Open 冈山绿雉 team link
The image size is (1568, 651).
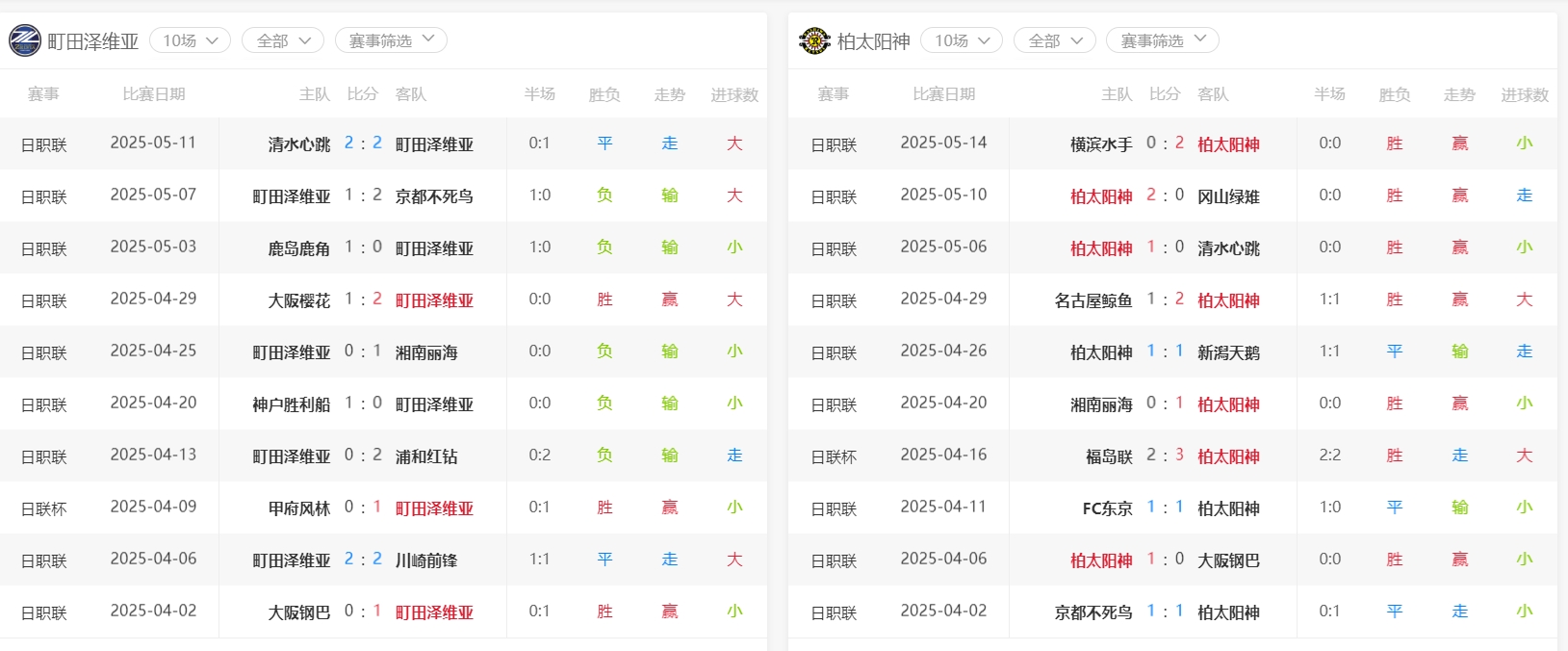click(x=1228, y=196)
